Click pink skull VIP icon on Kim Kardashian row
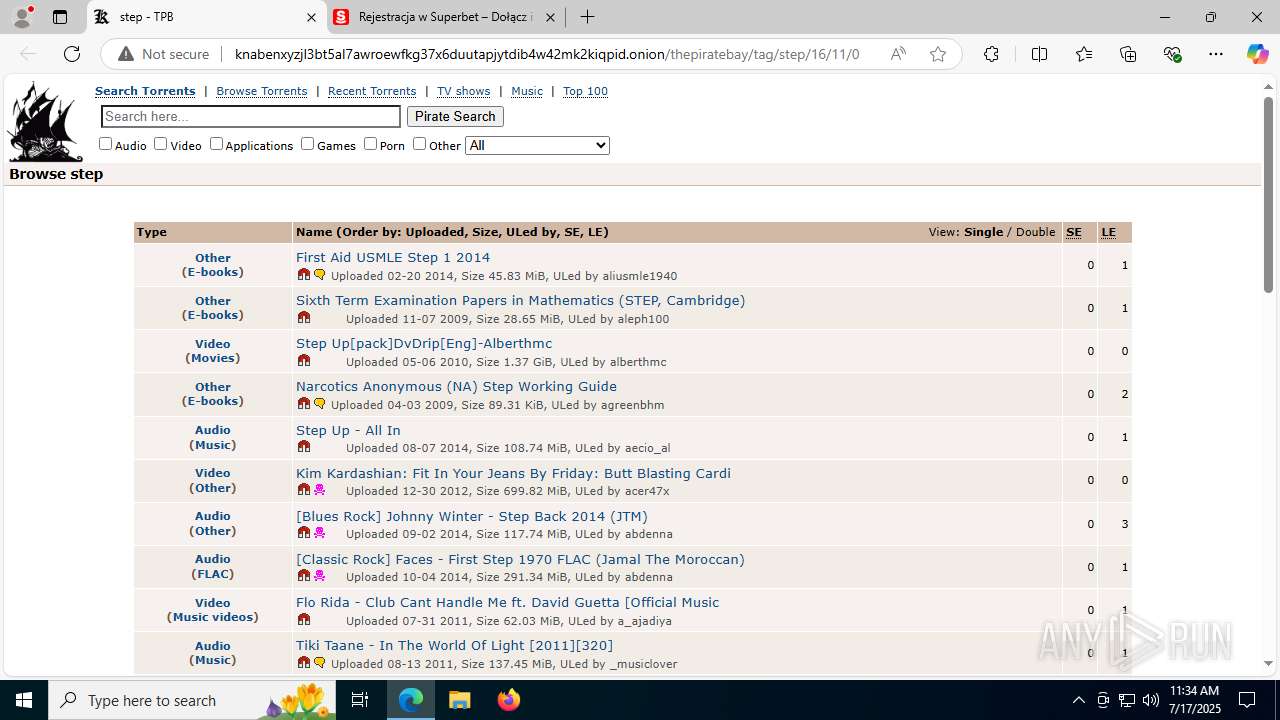The height and width of the screenshot is (720, 1280). pos(320,490)
